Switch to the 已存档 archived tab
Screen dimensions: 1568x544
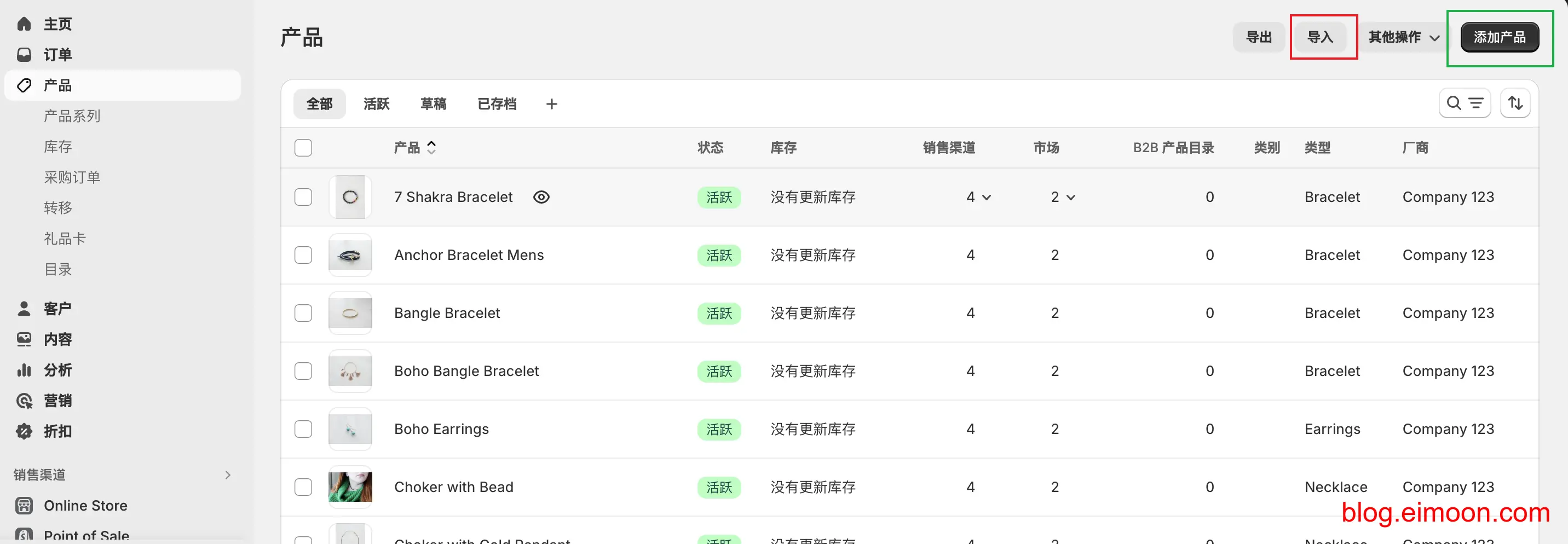point(497,104)
